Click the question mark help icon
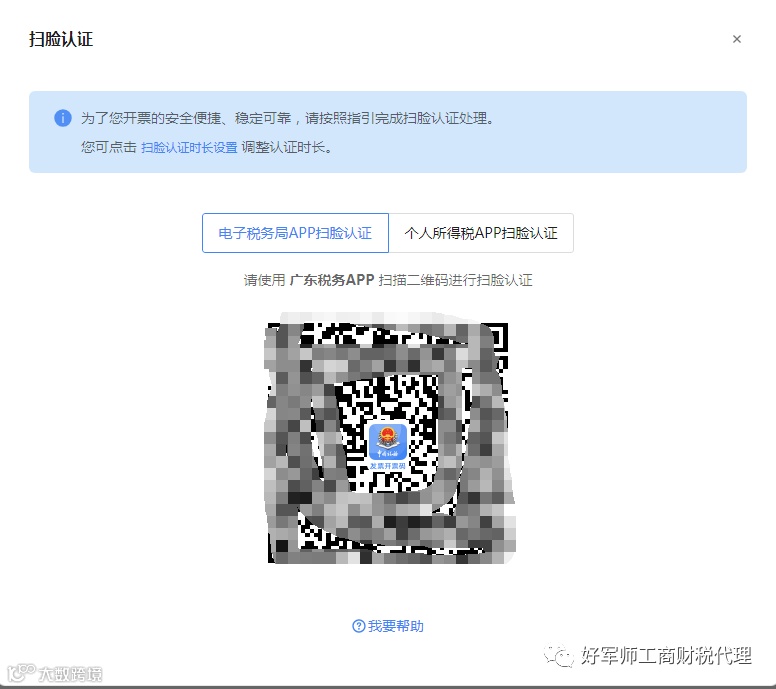This screenshot has height=689, width=776. click(358, 626)
